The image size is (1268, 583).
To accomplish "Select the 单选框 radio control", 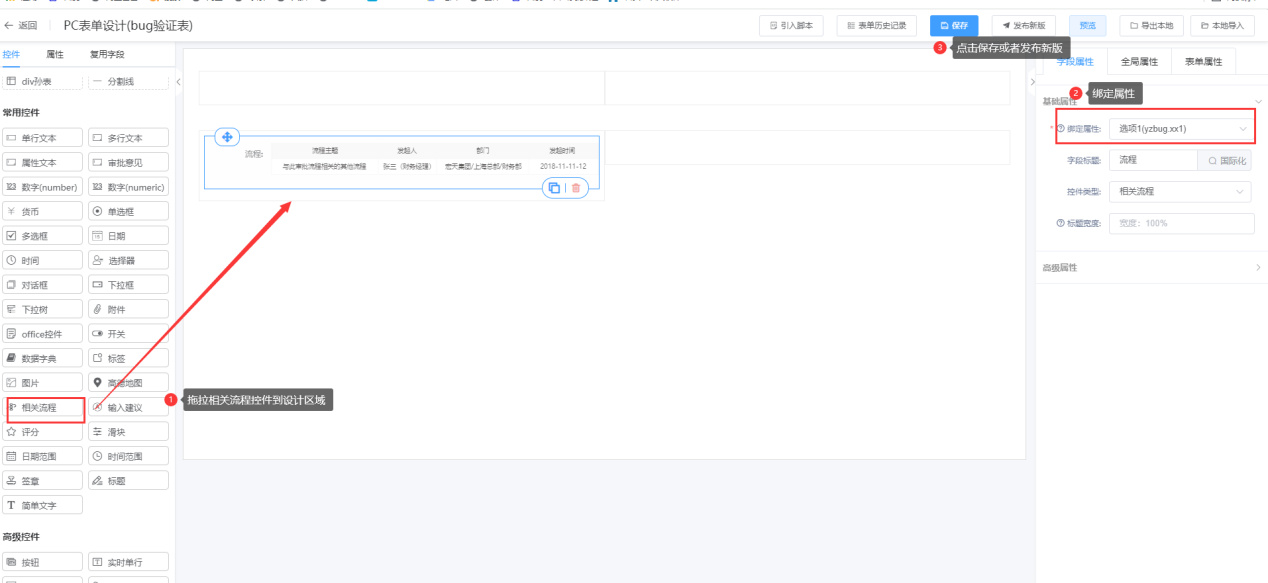I will pyautogui.click(x=127, y=212).
